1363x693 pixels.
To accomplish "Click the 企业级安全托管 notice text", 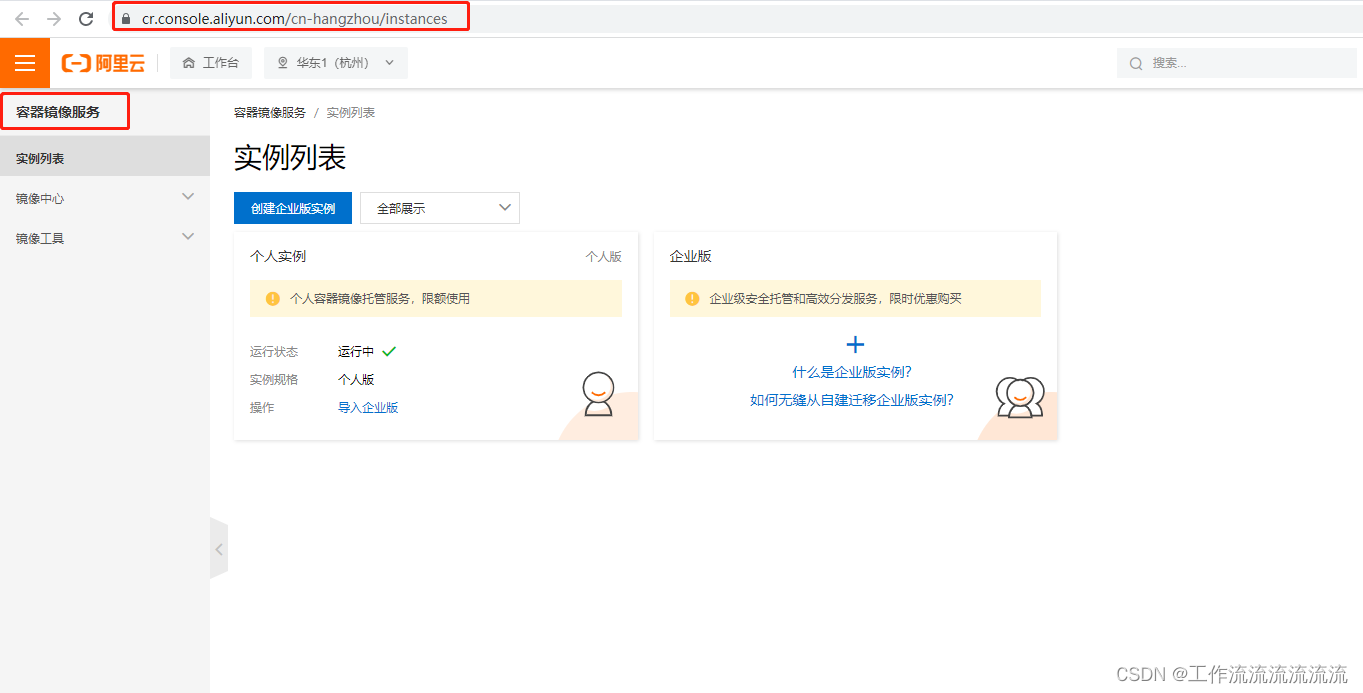I will click(835, 298).
